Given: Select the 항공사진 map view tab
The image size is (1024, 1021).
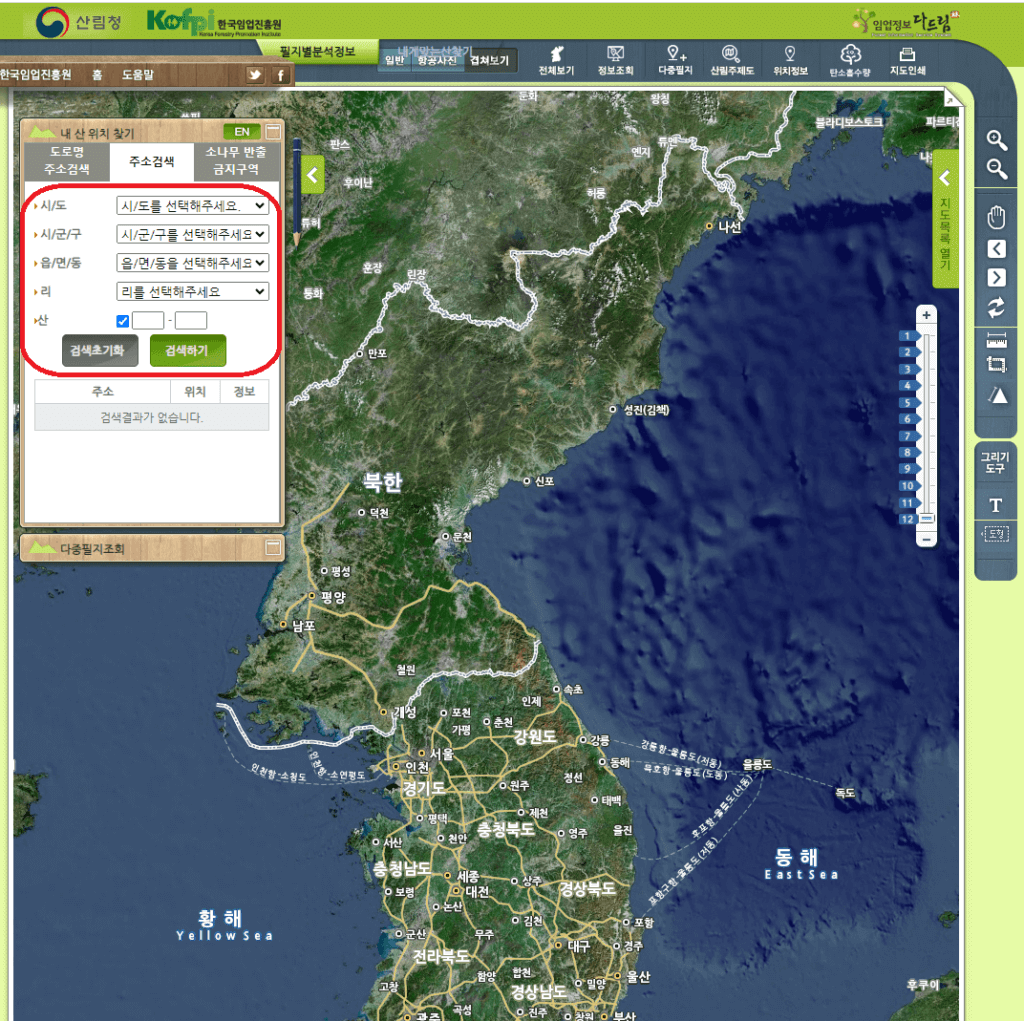Looking at the screenshot, I should pyautogui.click(x=439, y=61).
